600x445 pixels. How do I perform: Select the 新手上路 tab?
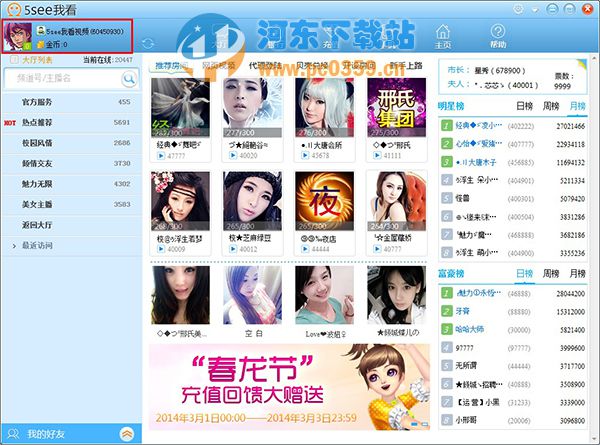pyautogui.click(x=406, y=66)
